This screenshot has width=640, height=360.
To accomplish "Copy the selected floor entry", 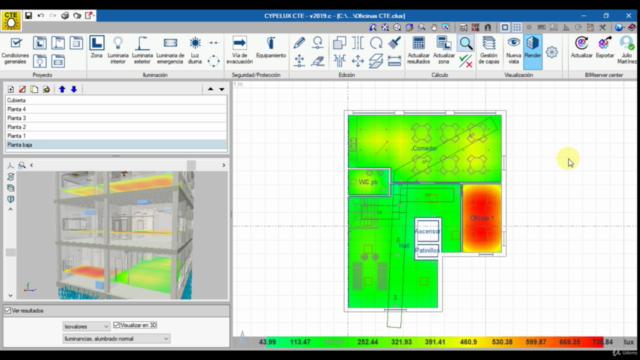I will pos(34,89).
